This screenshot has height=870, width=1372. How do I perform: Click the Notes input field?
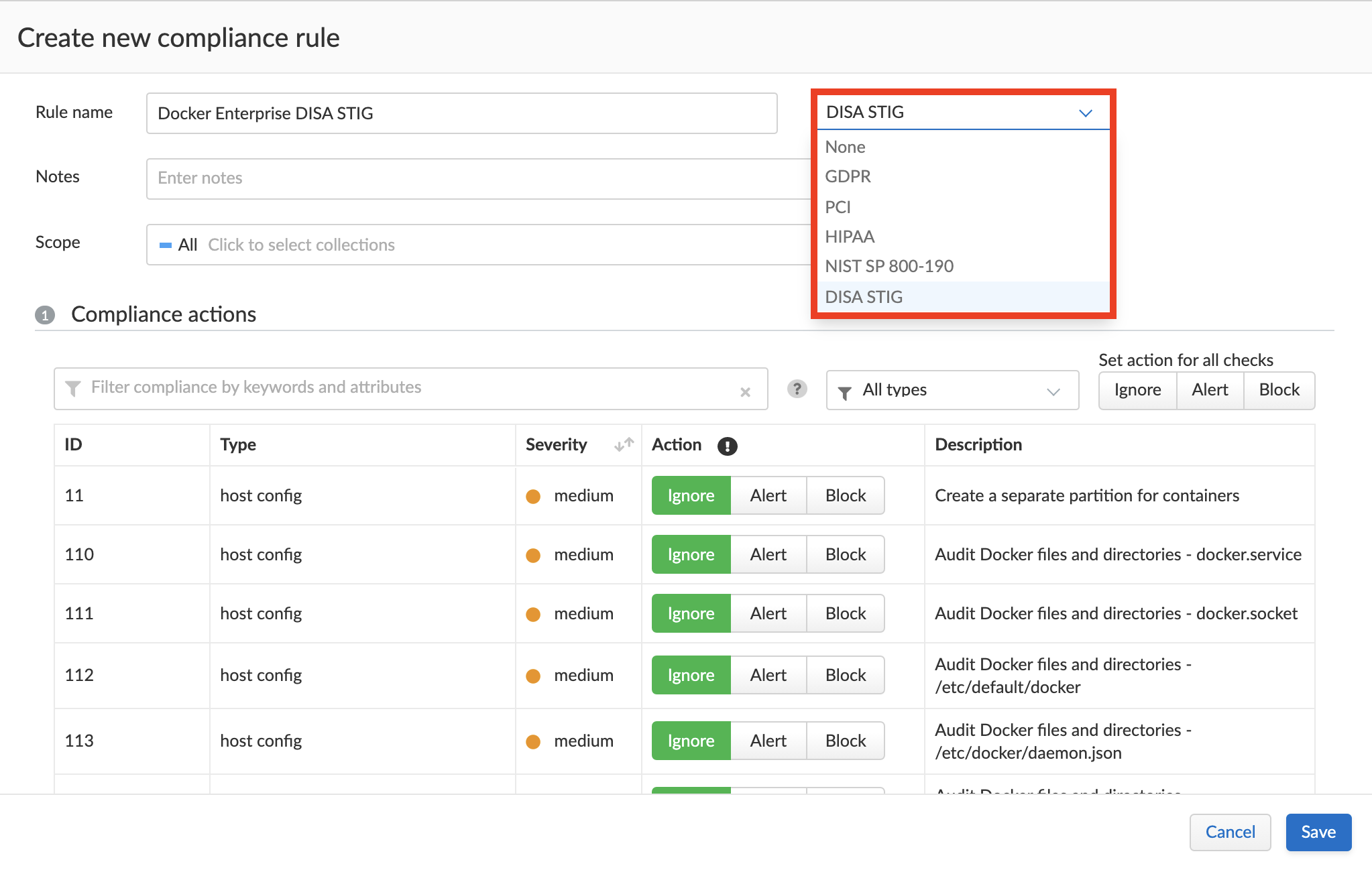[479, 178]
